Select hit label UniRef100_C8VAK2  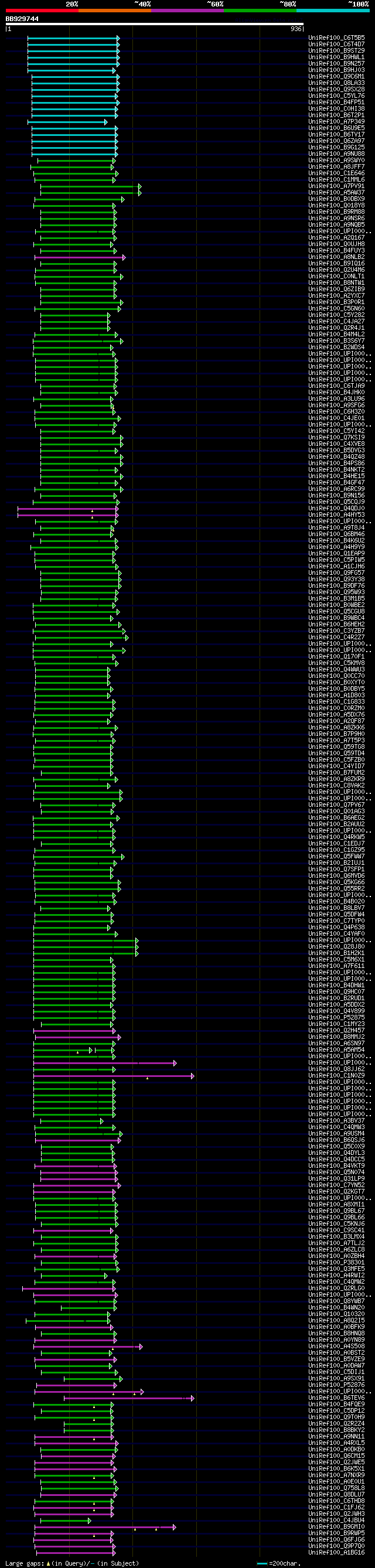point(337,786)
